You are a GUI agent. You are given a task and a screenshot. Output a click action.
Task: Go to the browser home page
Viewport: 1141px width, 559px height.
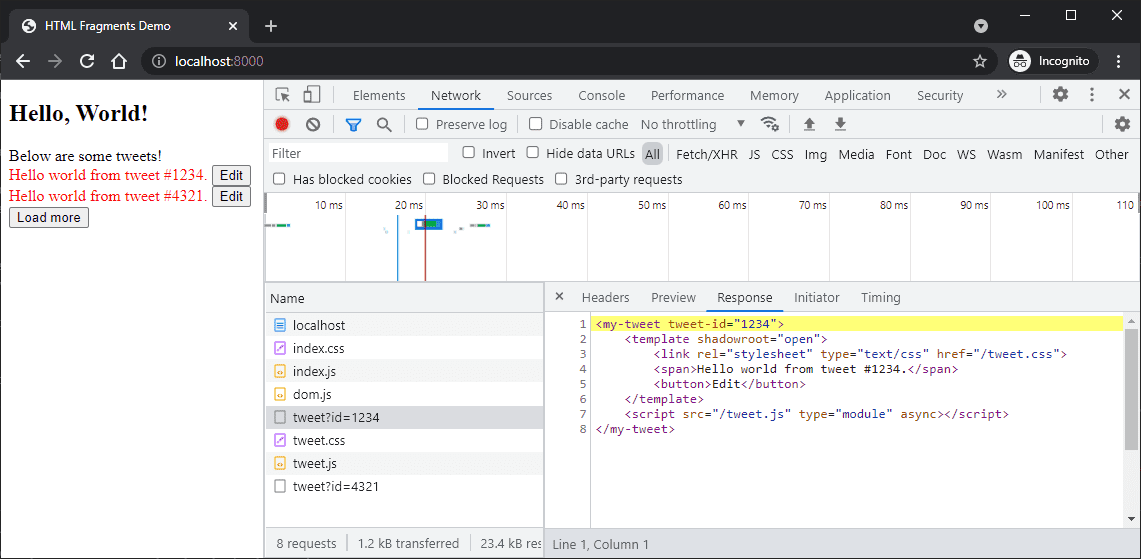click(x=119, y=61)
